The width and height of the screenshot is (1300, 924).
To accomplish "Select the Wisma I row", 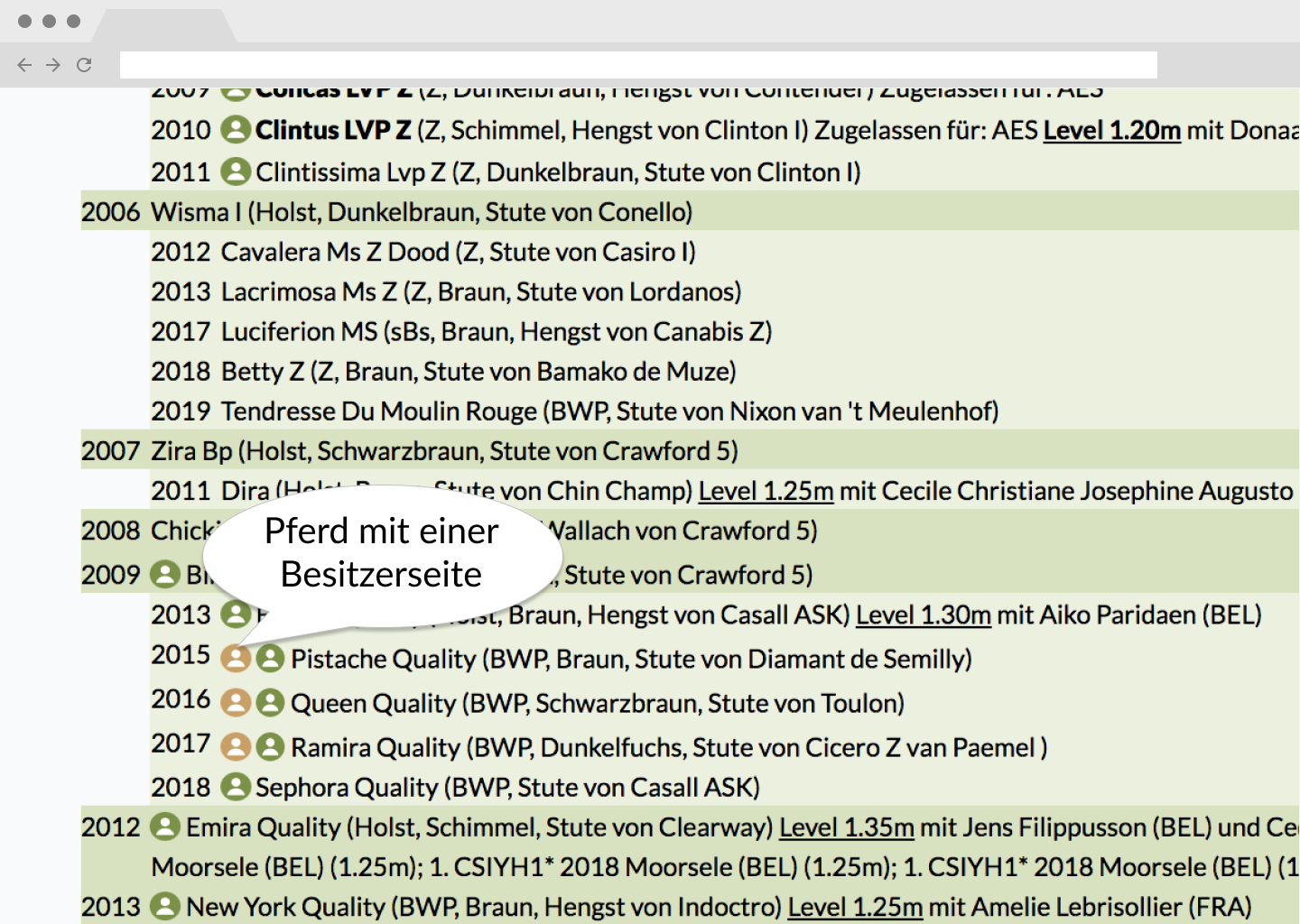I will tap(690, 212).
